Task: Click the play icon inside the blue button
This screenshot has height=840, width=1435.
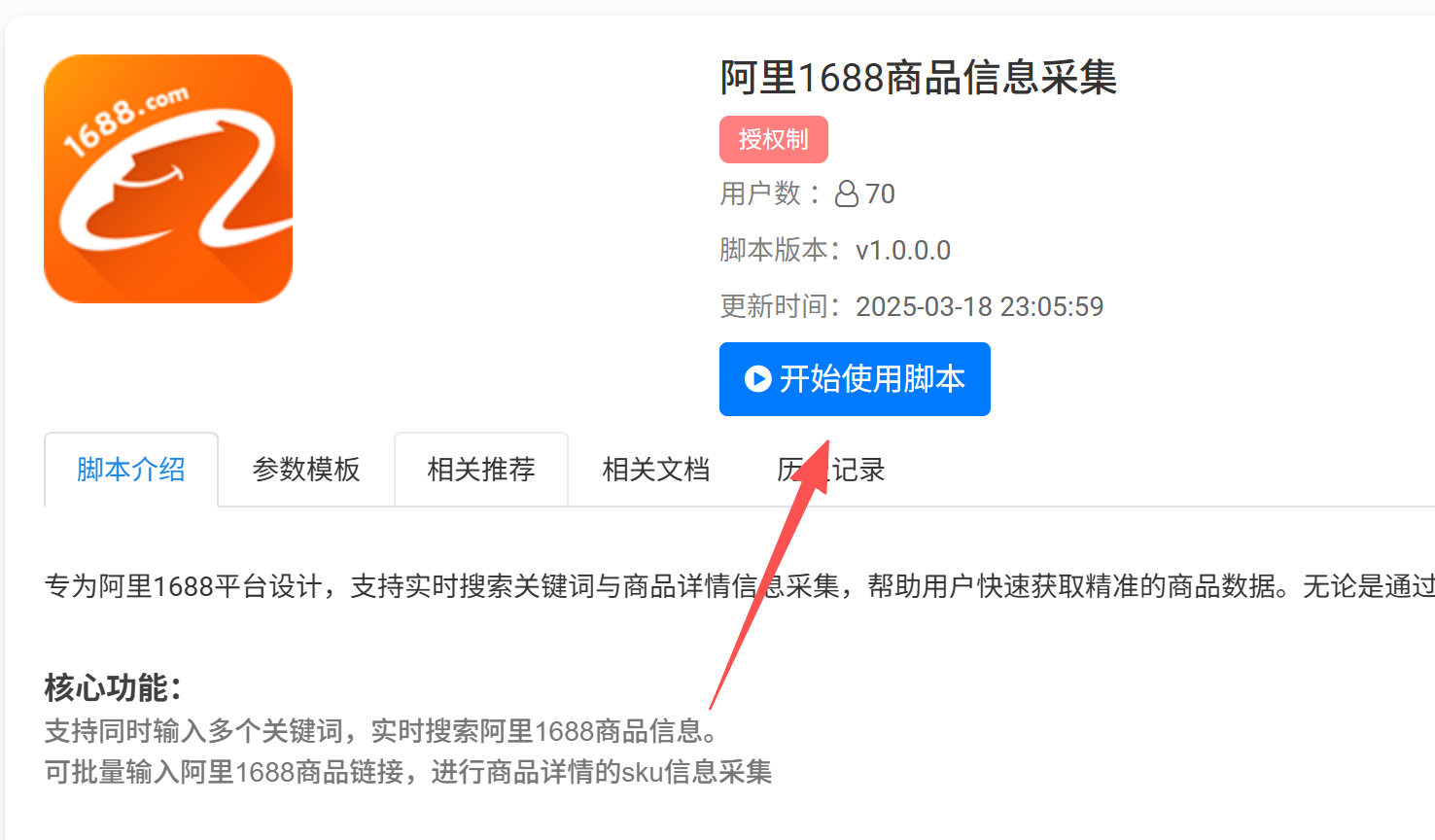Action: click(x=758, y=378)
